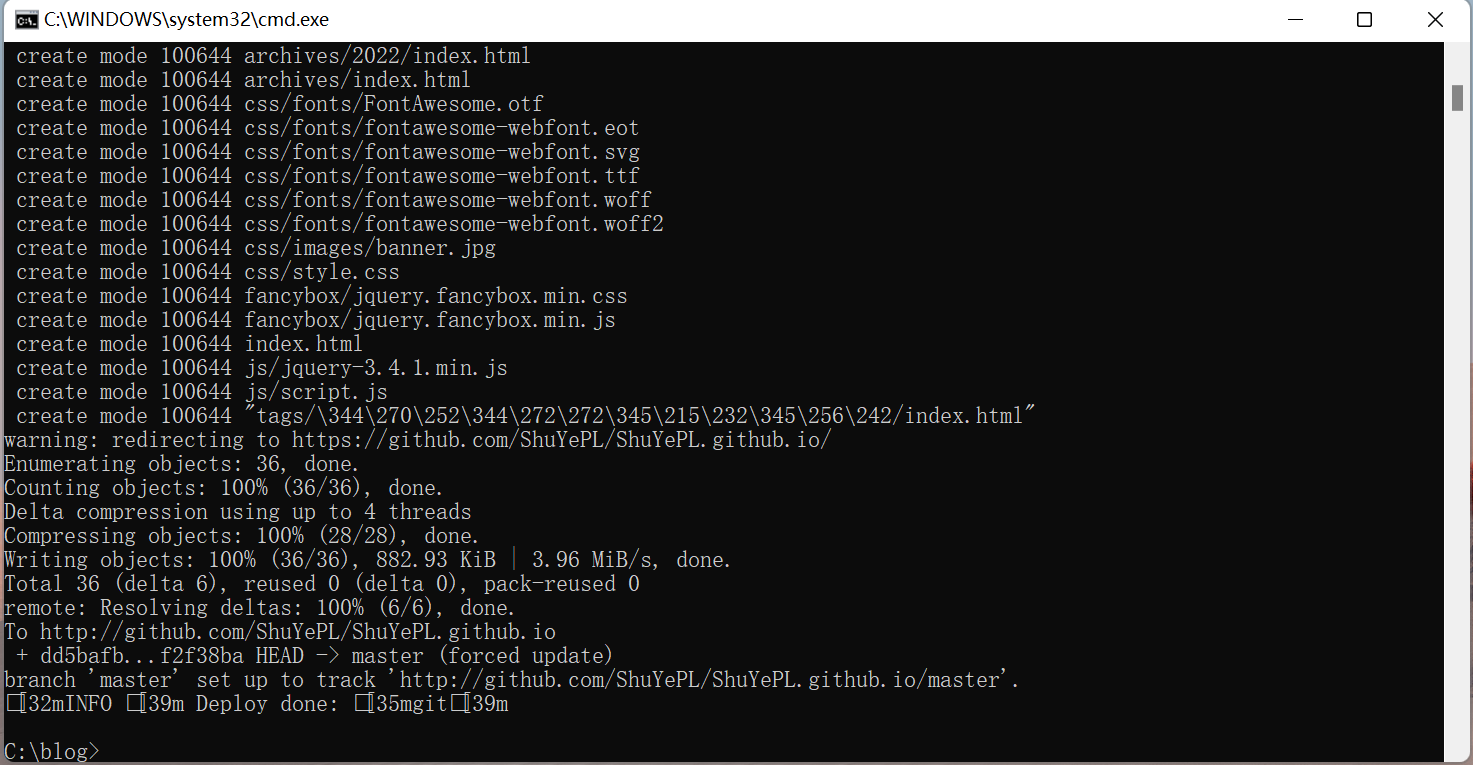
Task: Click the archives/2022/index.html line
Action: (387, 56)
